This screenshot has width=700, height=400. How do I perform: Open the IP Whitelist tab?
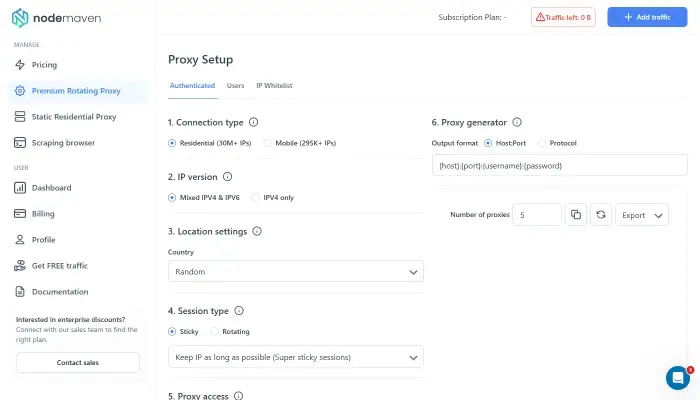click(x=274, y=86)
